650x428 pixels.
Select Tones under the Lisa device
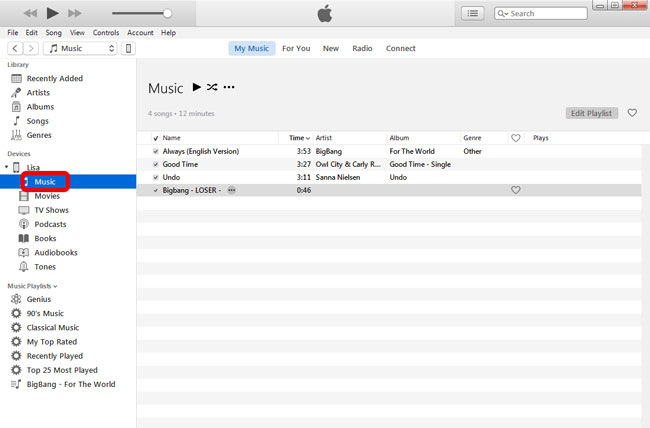[45, 267]
